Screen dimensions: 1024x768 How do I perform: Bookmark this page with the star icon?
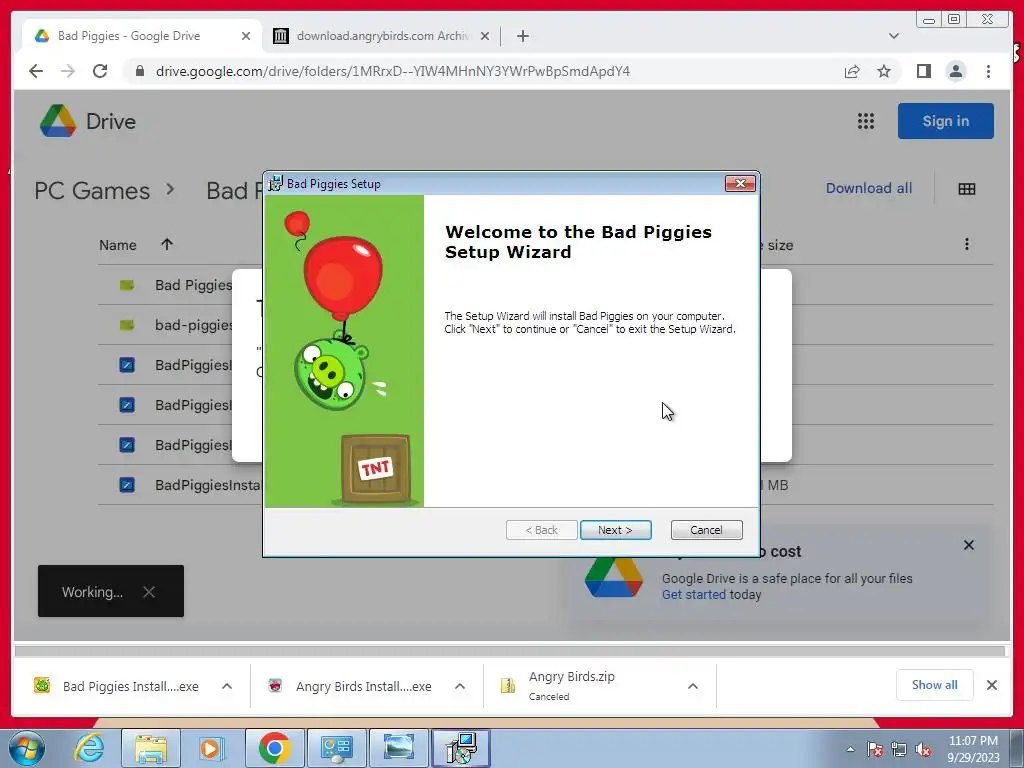tap(884, 71)
